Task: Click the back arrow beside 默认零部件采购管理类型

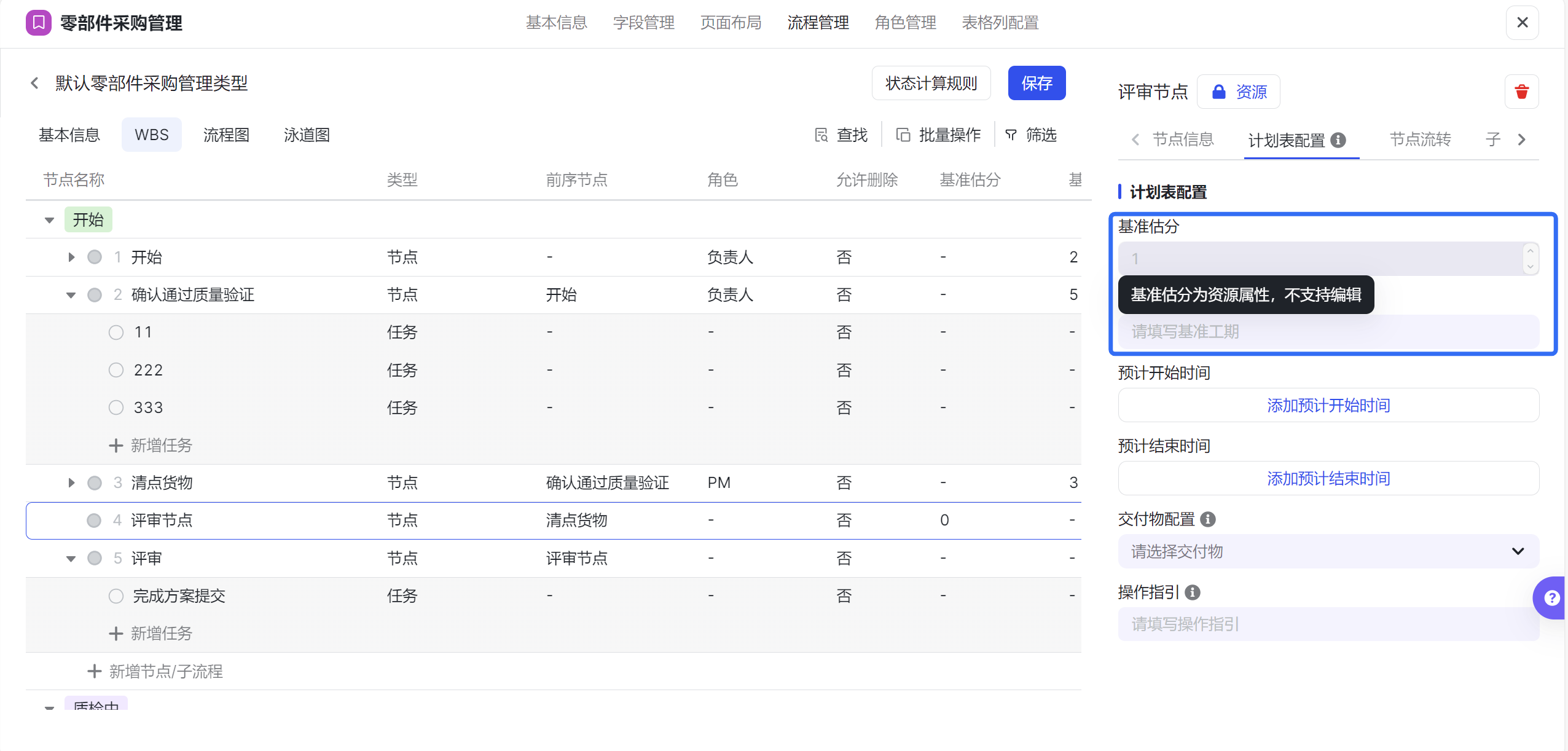Action: tap(34, 83)
